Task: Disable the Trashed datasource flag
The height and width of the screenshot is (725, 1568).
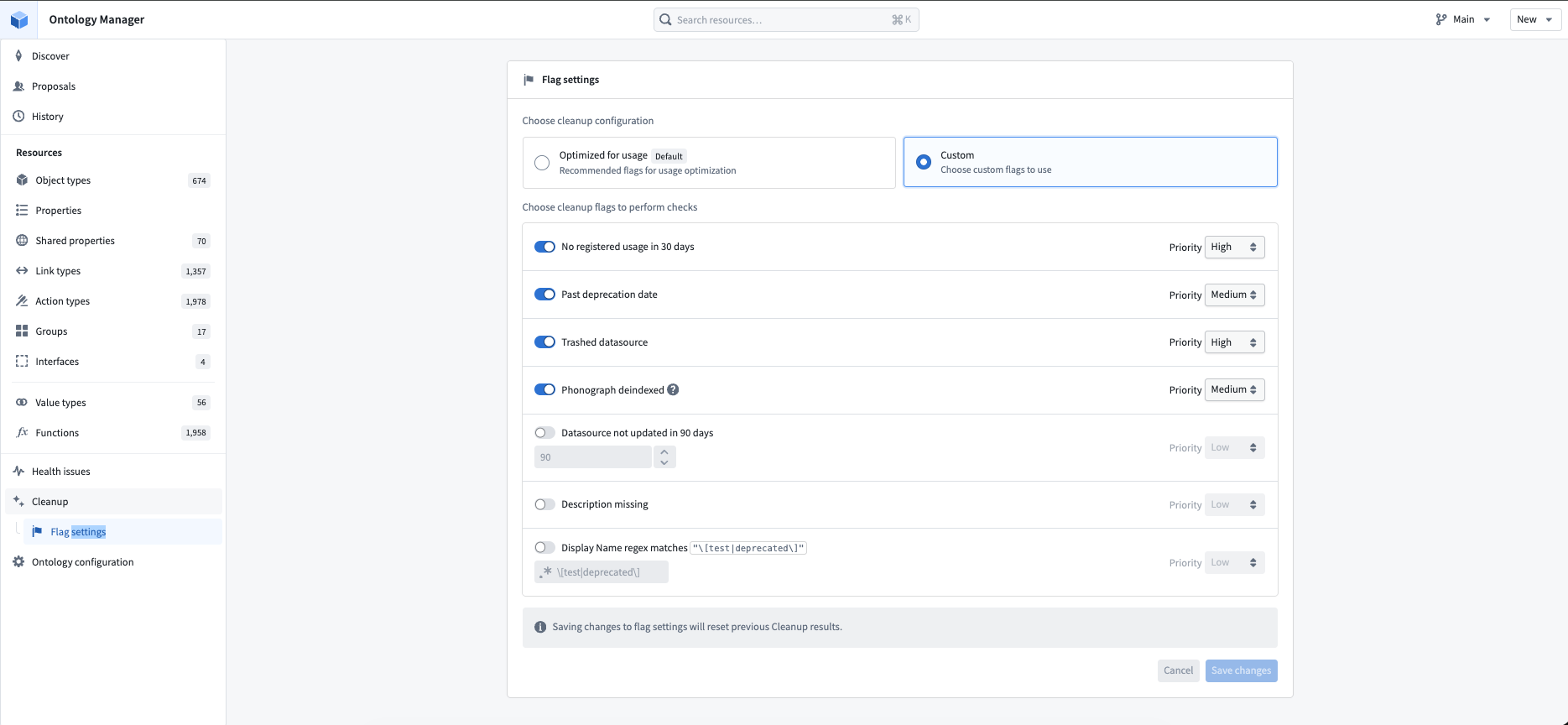Action: pos(544,342)
